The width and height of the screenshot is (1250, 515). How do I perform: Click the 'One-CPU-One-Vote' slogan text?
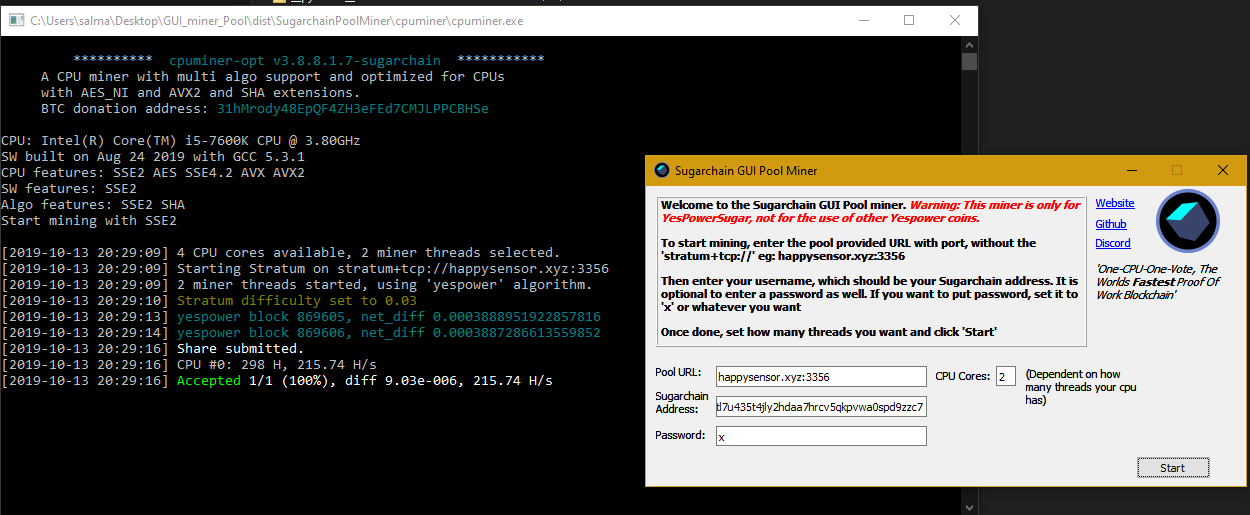[1158, 282]
